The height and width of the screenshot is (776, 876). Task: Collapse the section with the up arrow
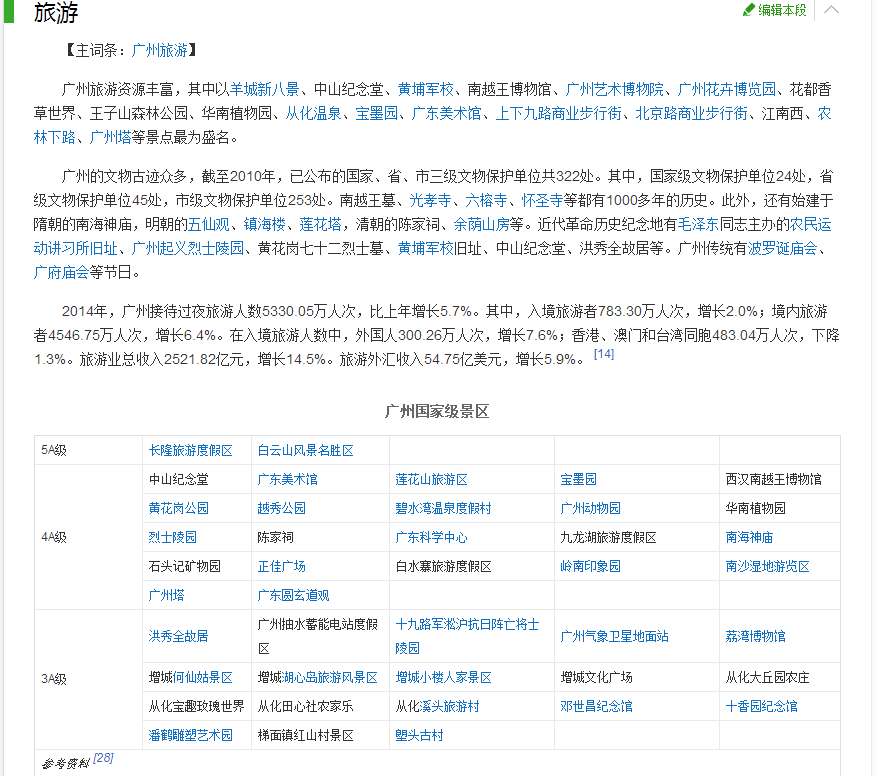click(x=831, y=9)
